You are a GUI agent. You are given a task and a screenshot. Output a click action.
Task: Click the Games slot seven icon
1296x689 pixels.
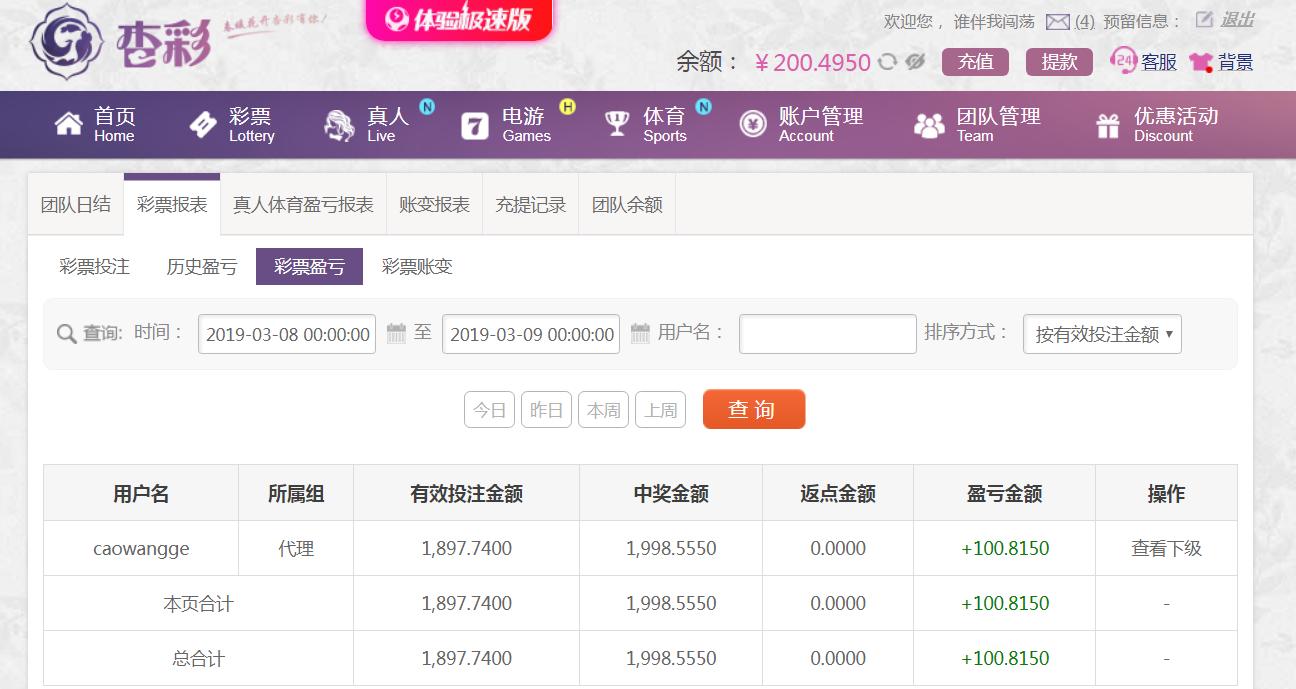pos(475,125)
